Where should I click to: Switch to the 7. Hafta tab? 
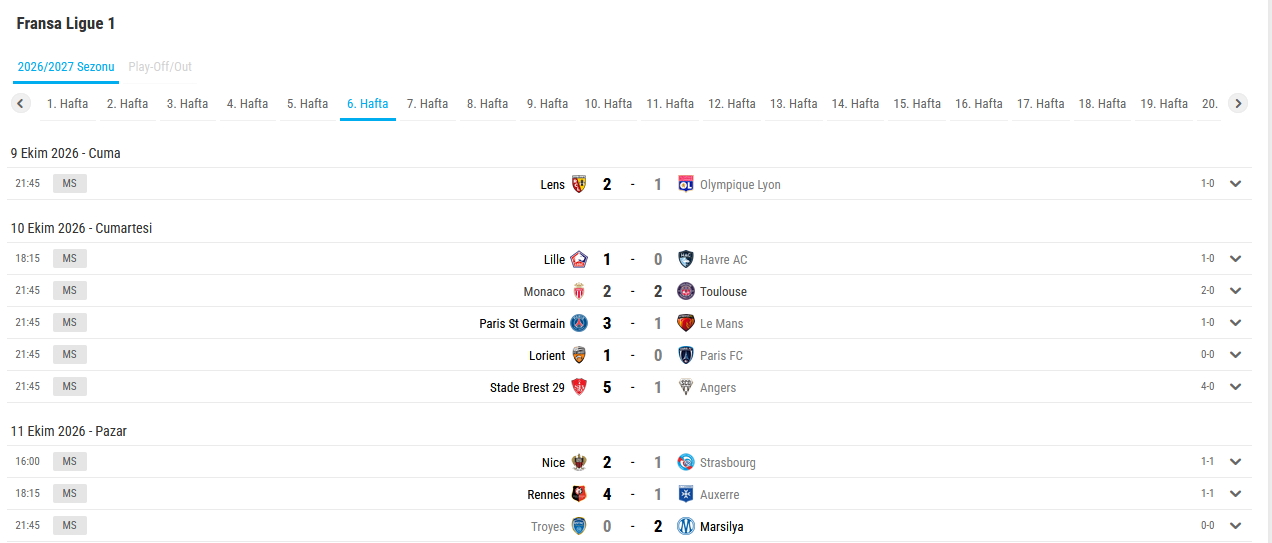click(x=428, y=104)
